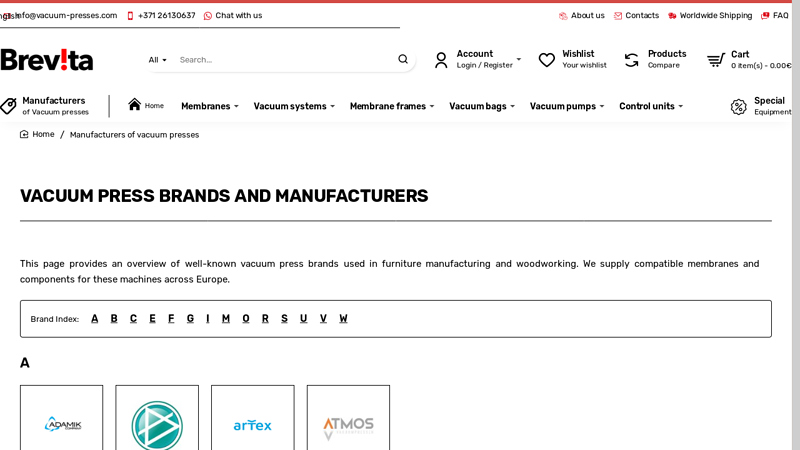Click the page vertical scrollbar

(796, 225)
